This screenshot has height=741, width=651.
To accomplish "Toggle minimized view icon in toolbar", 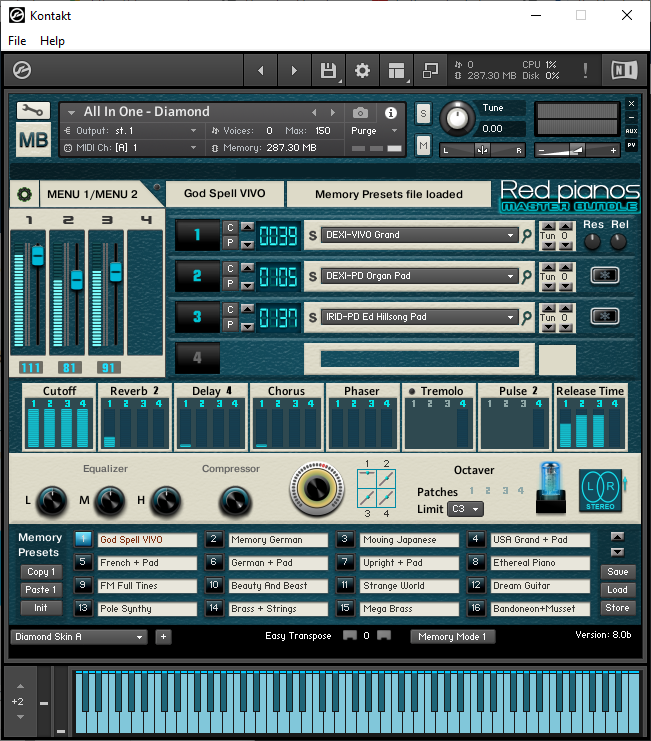I will click(430, 70).
